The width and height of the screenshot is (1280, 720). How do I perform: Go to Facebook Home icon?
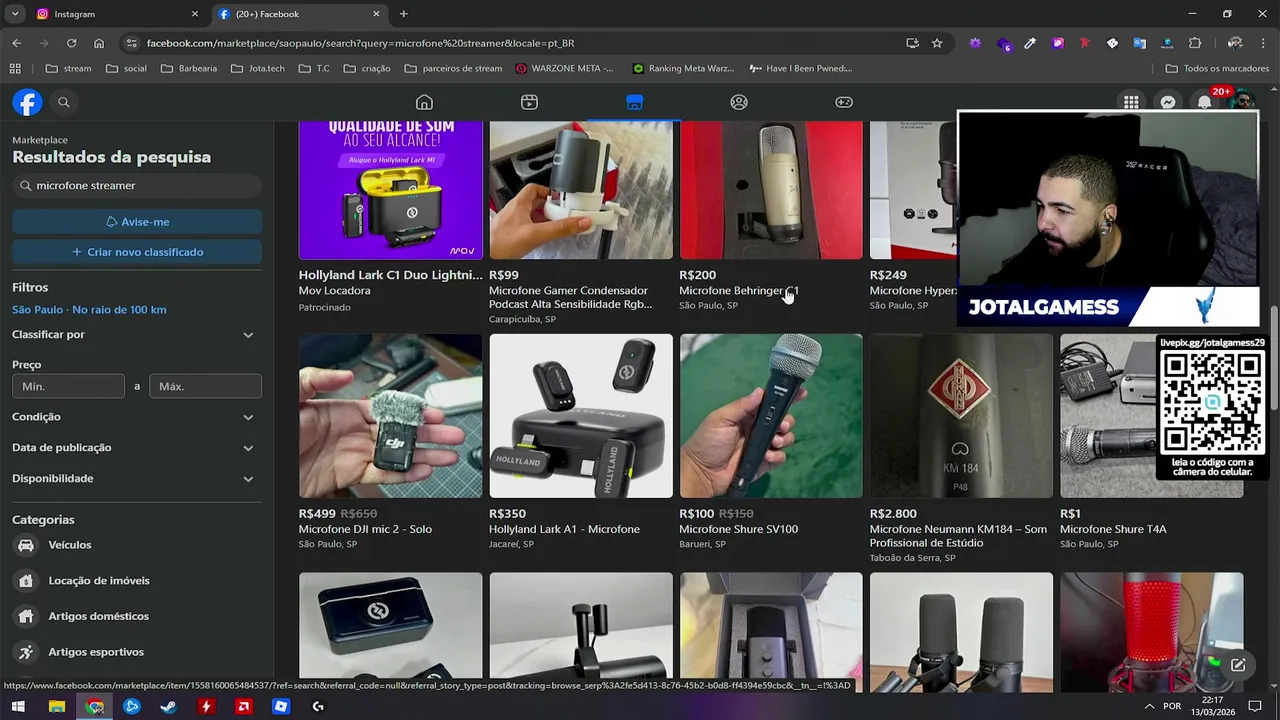pyautogui.click(x=424, y=102)
